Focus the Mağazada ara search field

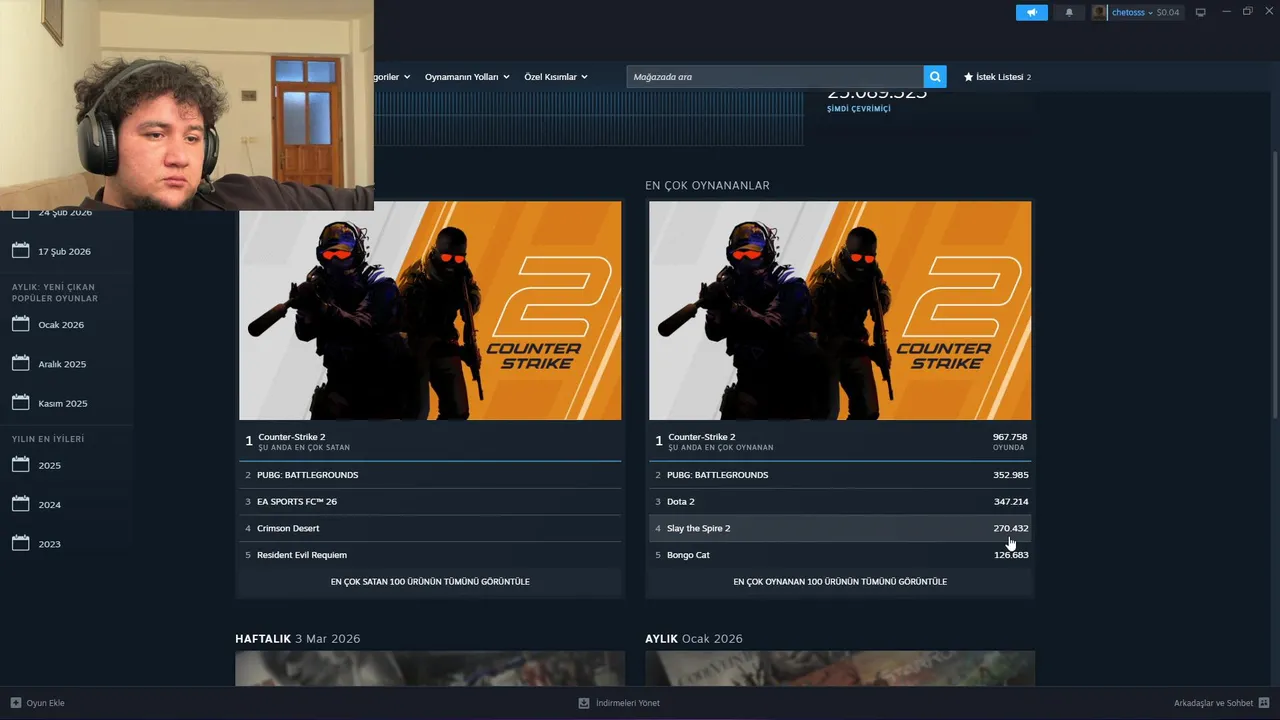(x=775, y=77)
